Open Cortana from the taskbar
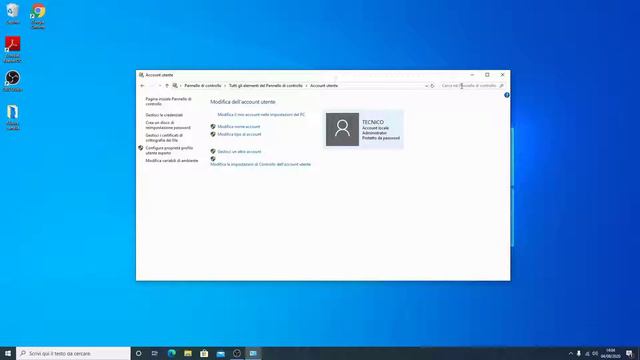Viewport: 640px width, 360px height. [139, 353]
